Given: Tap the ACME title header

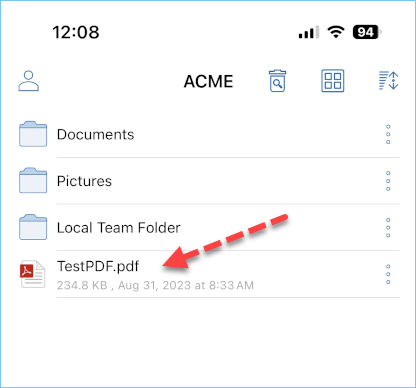Looking at the screenshot, I should click(209, 81).
